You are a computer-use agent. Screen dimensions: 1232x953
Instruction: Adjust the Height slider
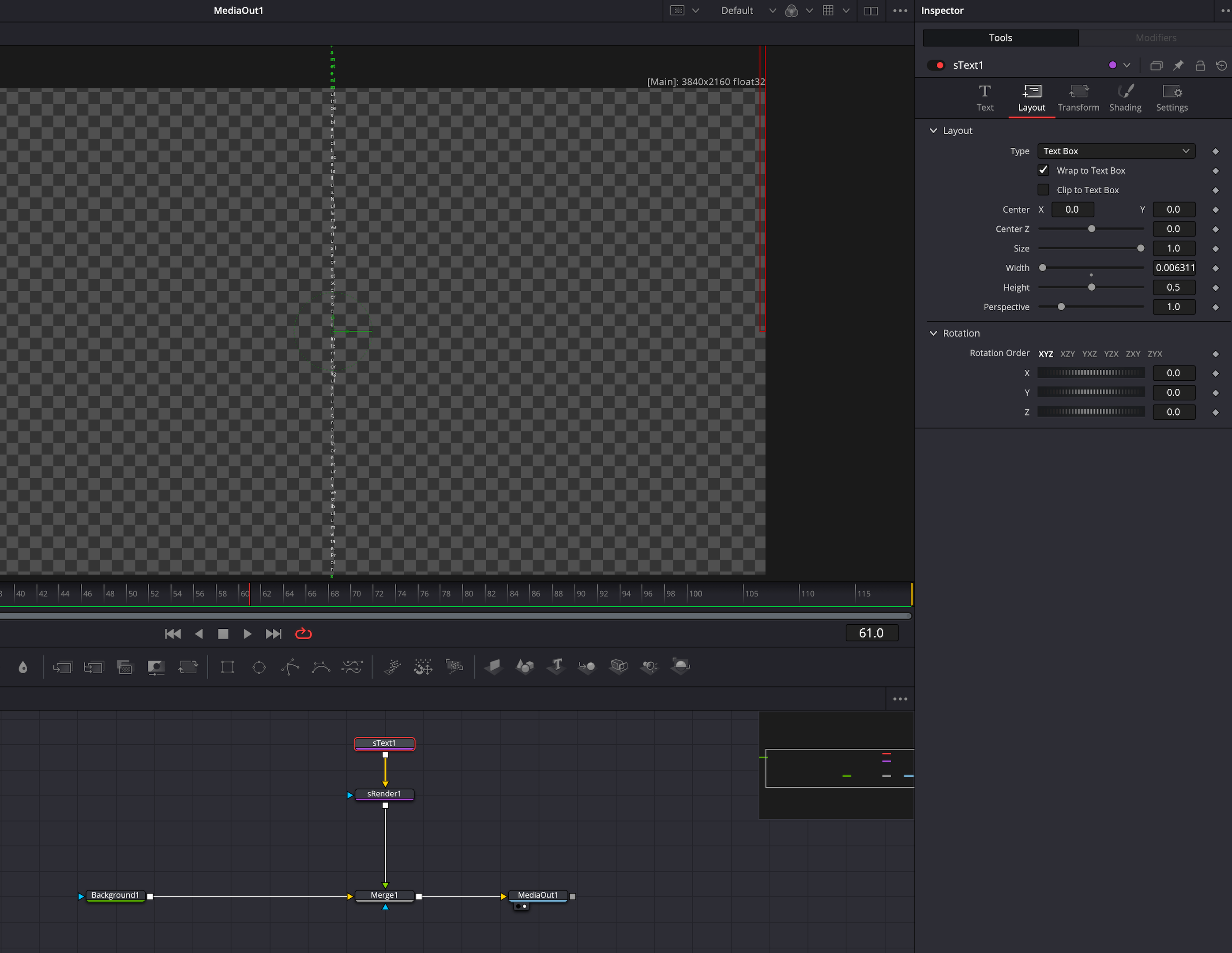point(1091,288)
